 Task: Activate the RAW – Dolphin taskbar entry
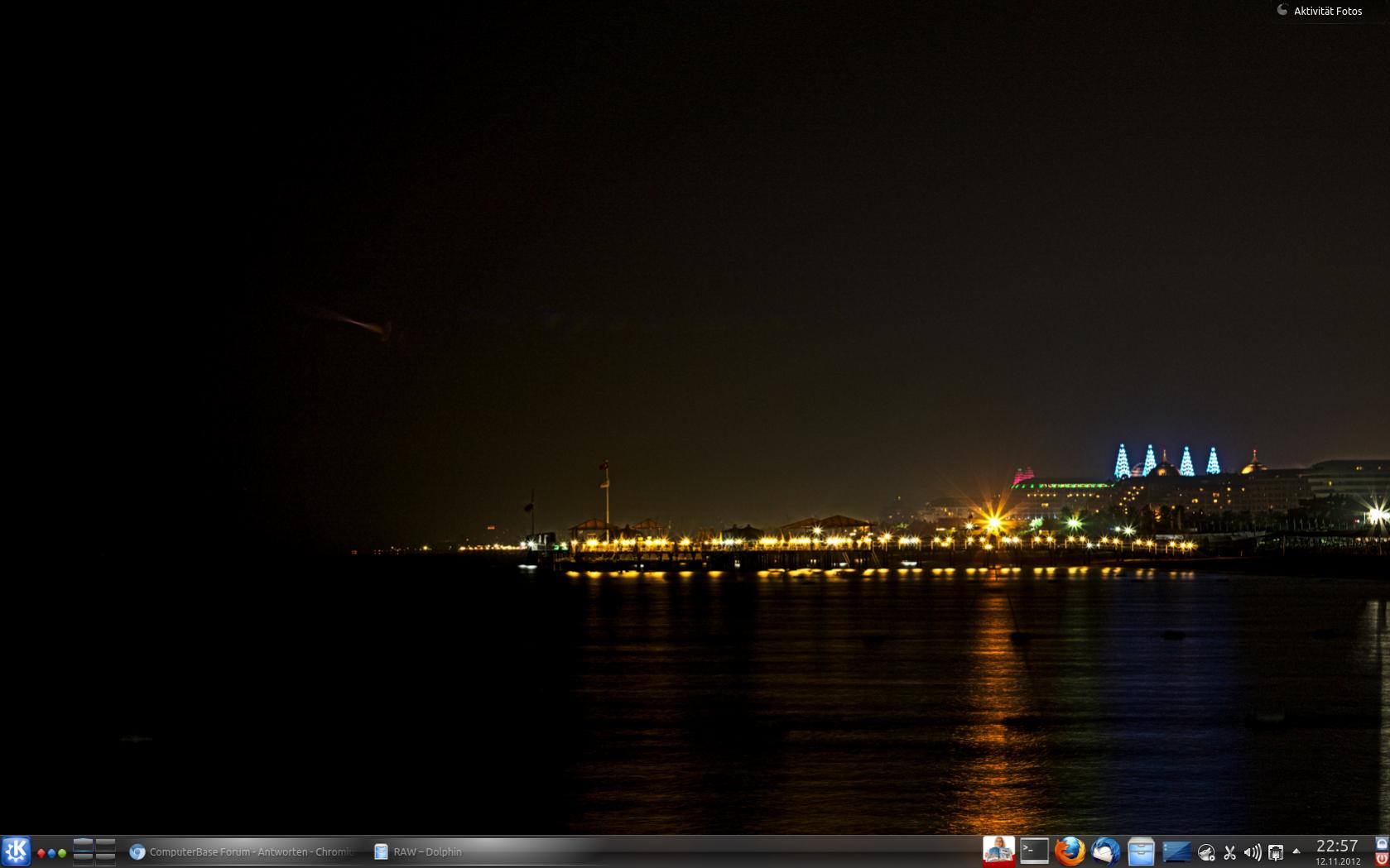488,851
